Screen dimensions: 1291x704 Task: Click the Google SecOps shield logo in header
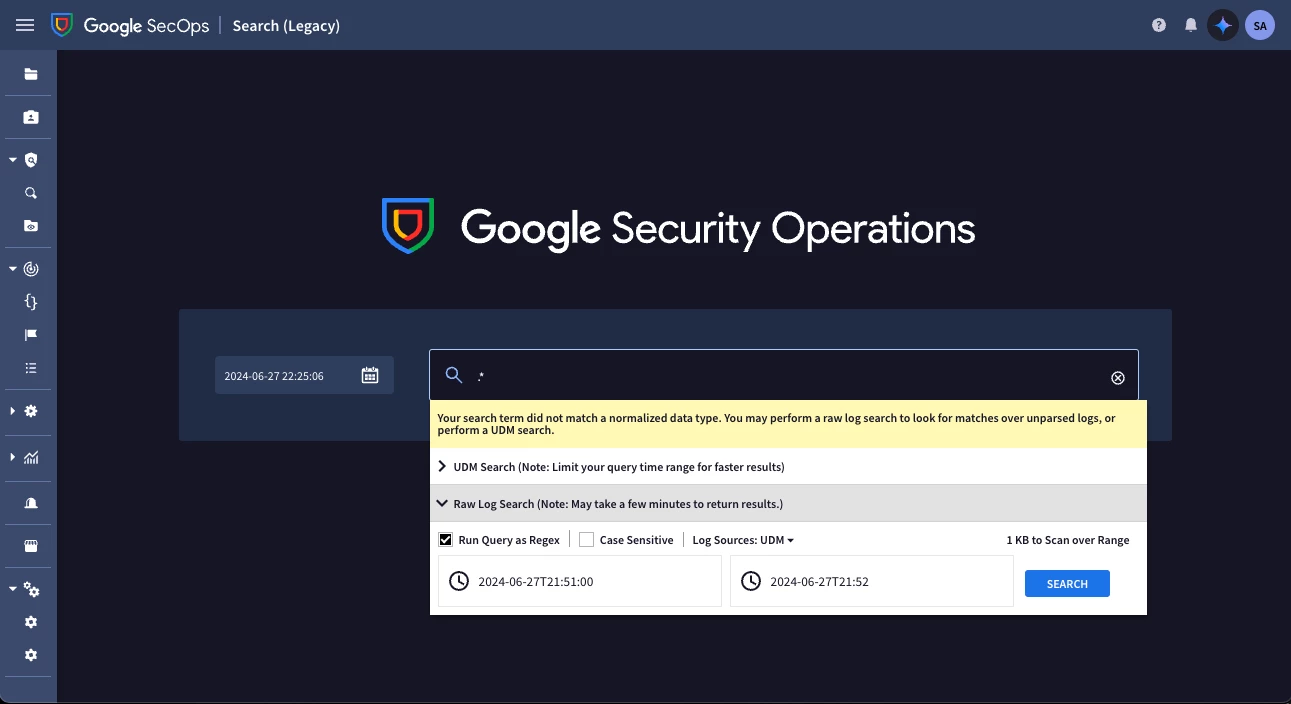62,25
